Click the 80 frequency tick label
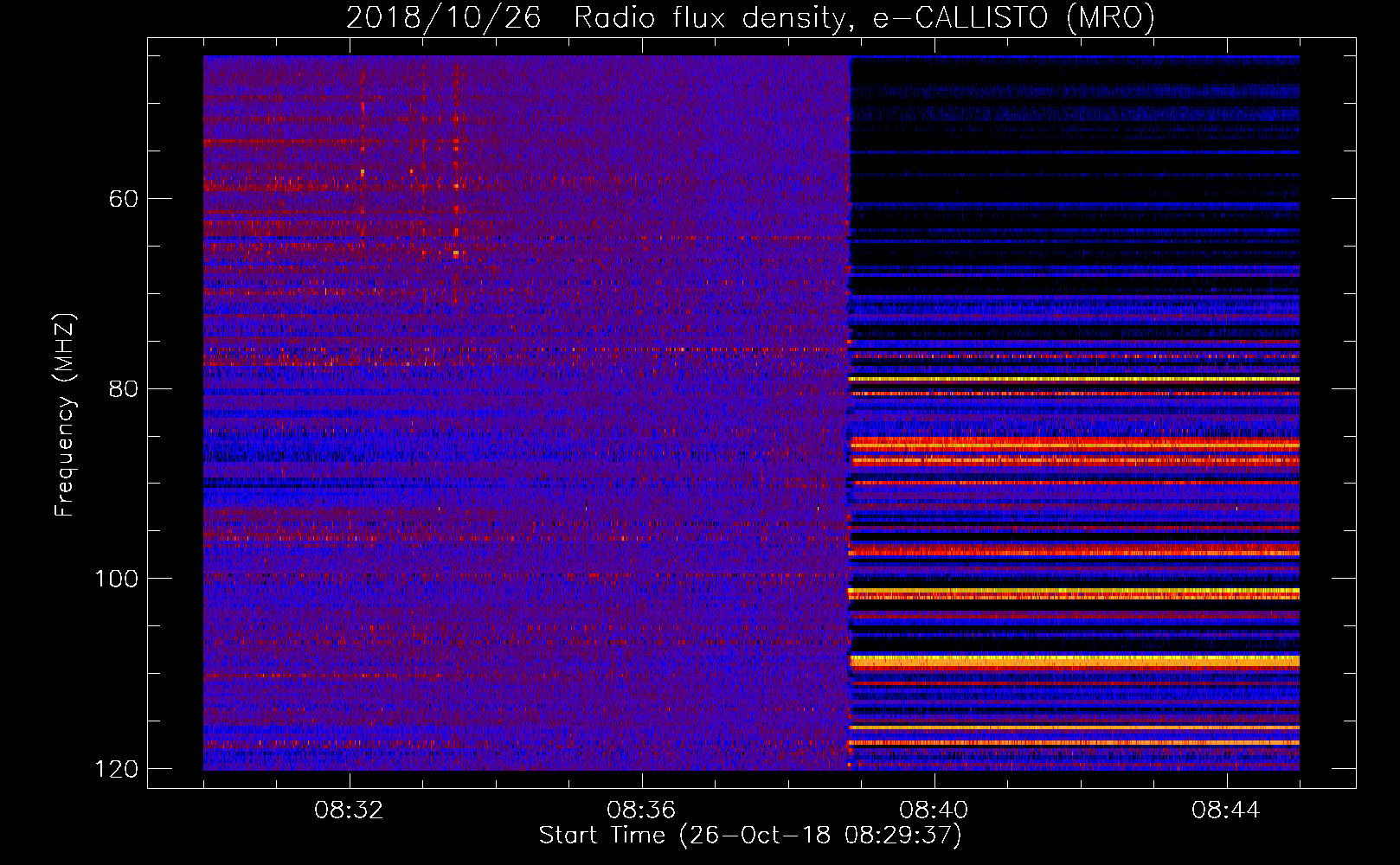 tap(124, 388)
